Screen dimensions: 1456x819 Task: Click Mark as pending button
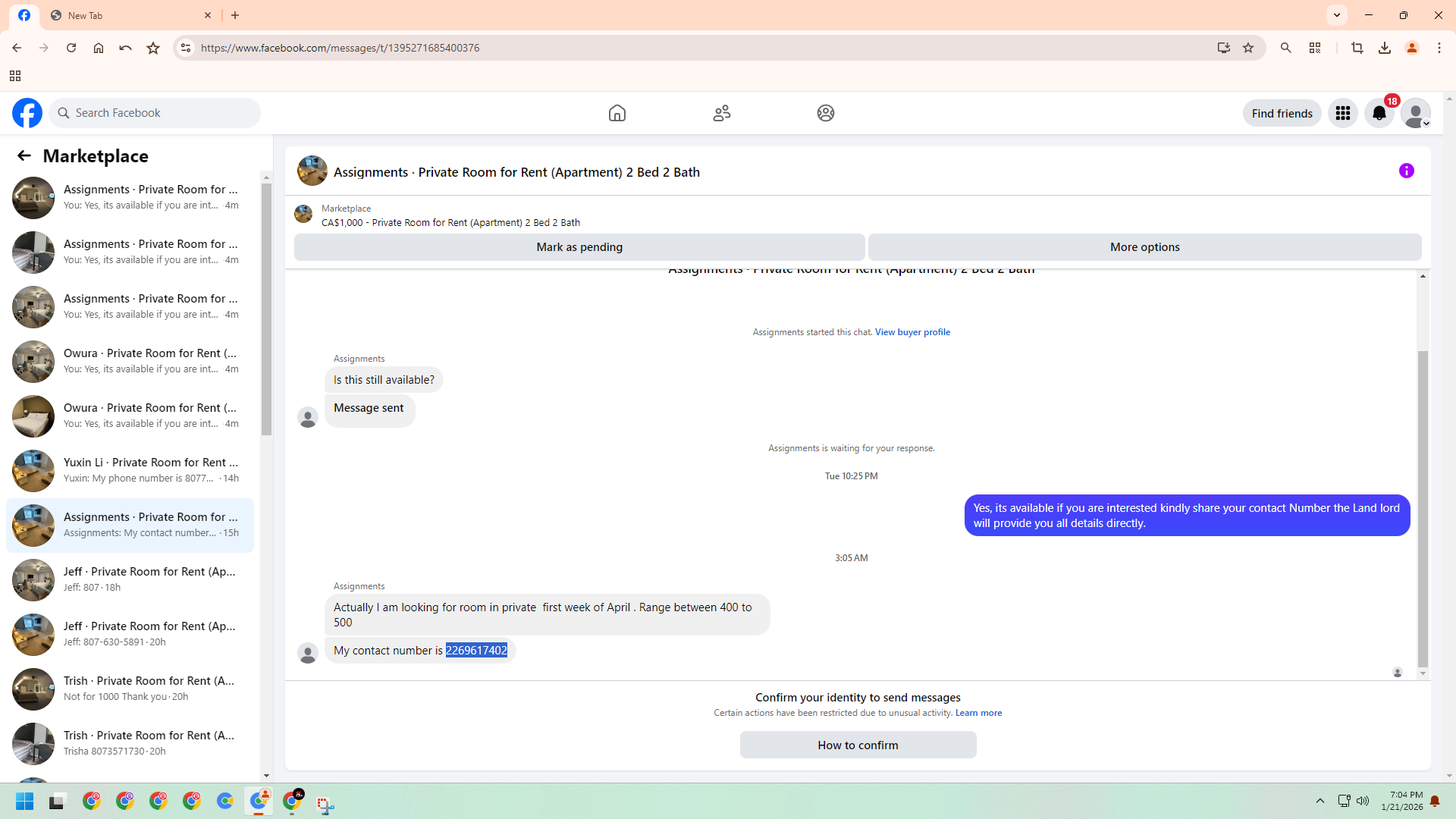(579, 247)
